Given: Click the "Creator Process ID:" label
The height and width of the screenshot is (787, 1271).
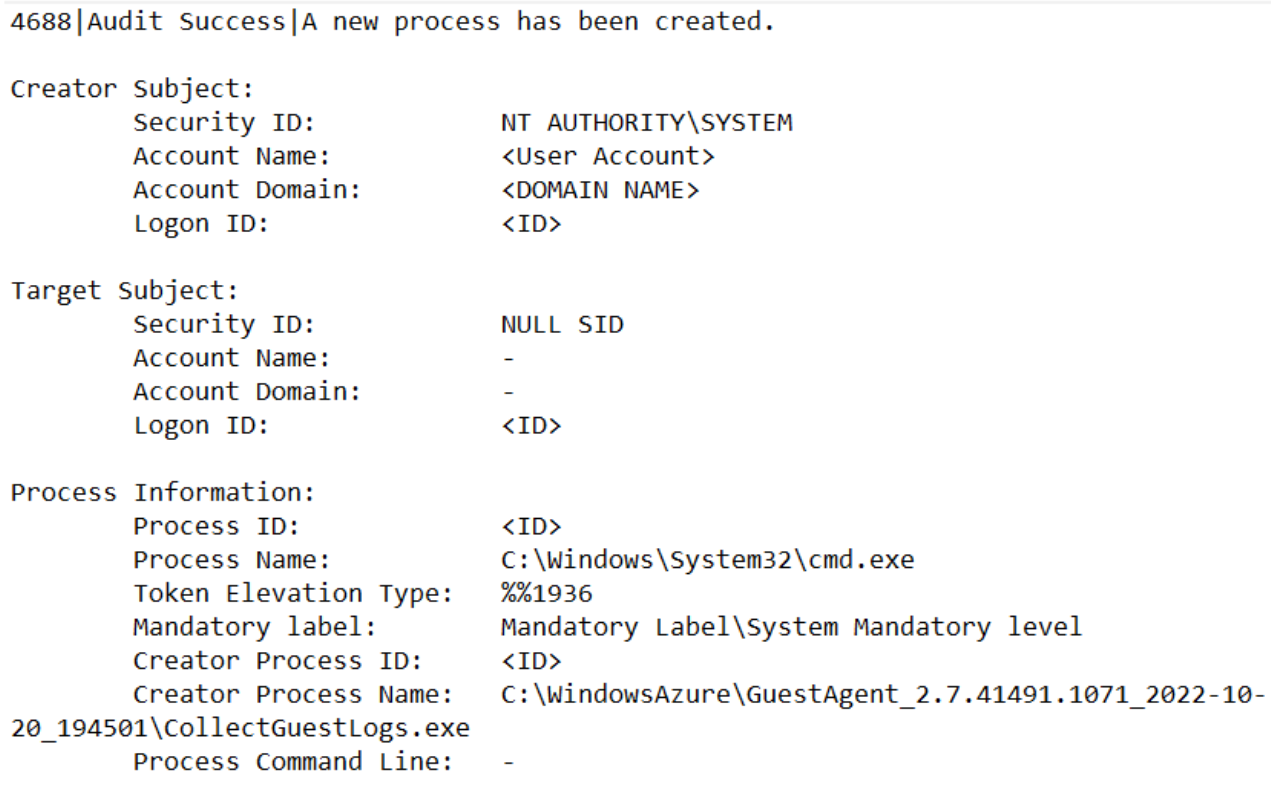Looking at the screenshot, I should (278, 661).
